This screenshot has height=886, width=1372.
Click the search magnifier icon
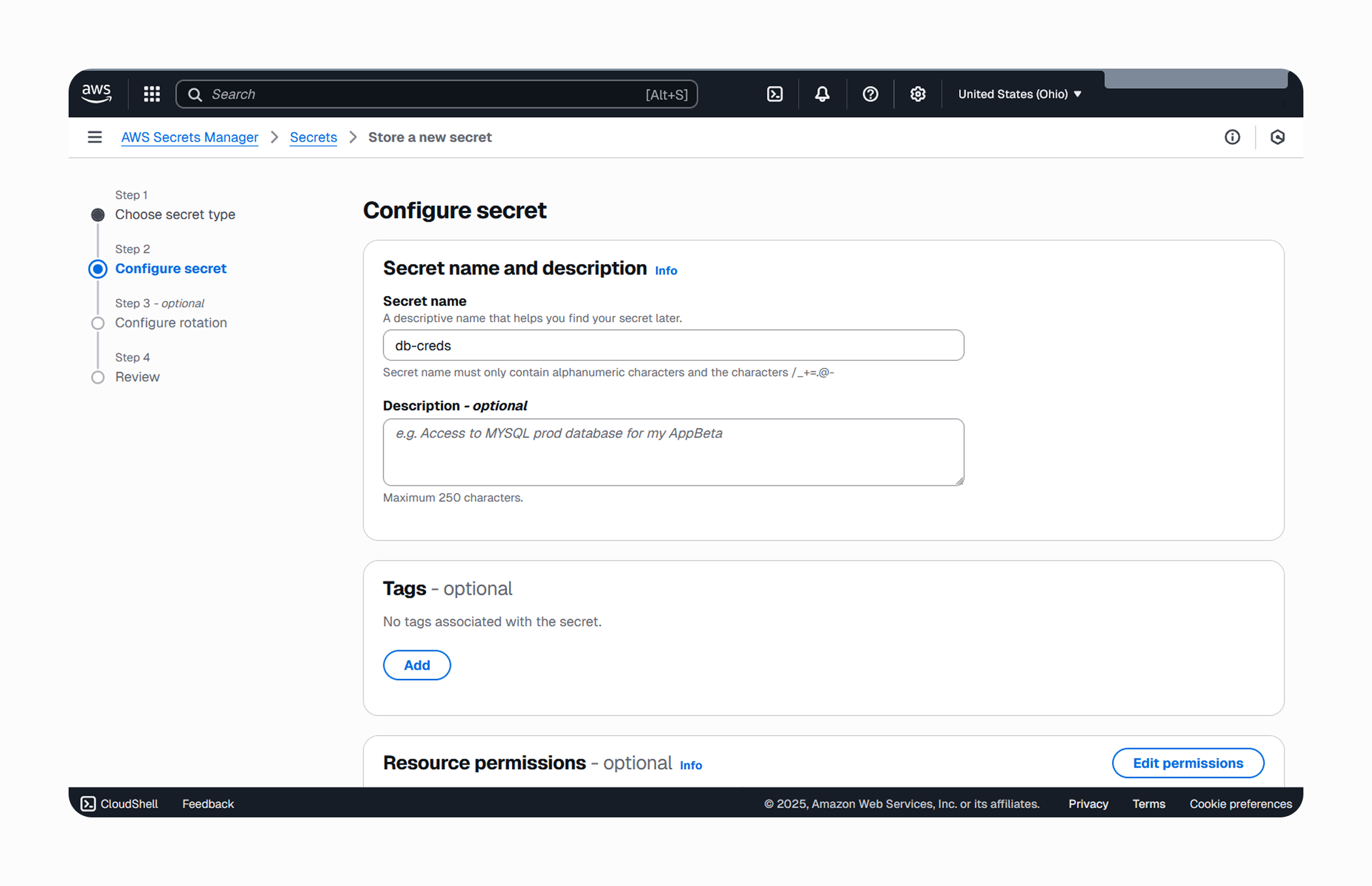[x=195, y=95]
